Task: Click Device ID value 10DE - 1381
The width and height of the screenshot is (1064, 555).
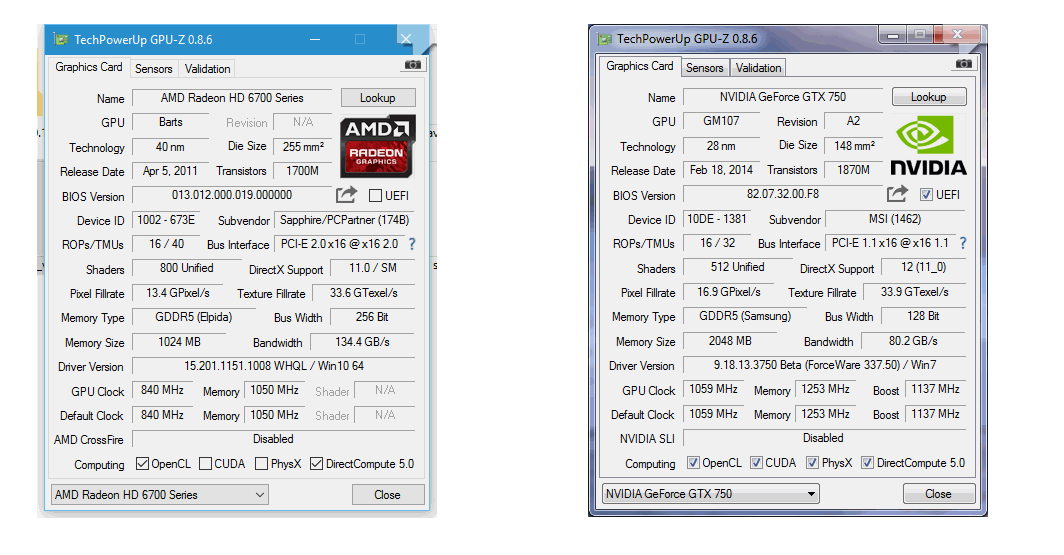Action: 717,218
